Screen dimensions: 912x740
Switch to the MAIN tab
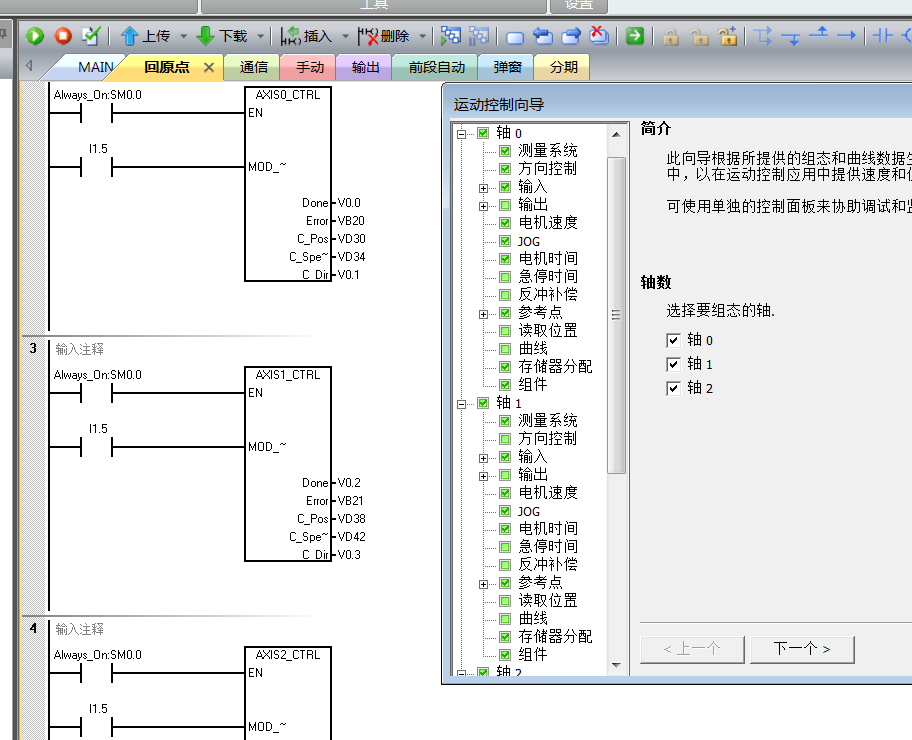(x=96, y=68)
